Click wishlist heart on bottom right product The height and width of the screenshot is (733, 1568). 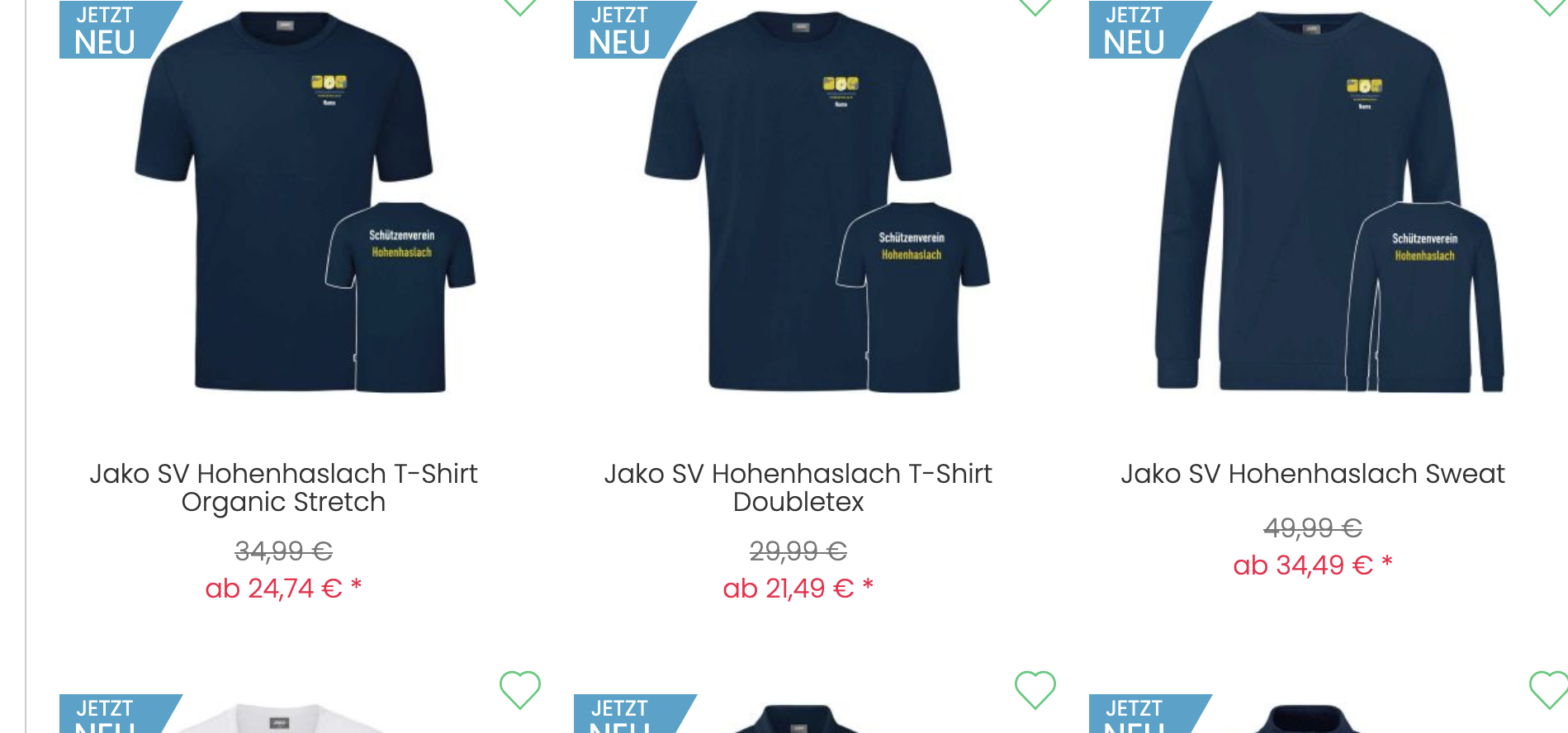pos(1549,689)
